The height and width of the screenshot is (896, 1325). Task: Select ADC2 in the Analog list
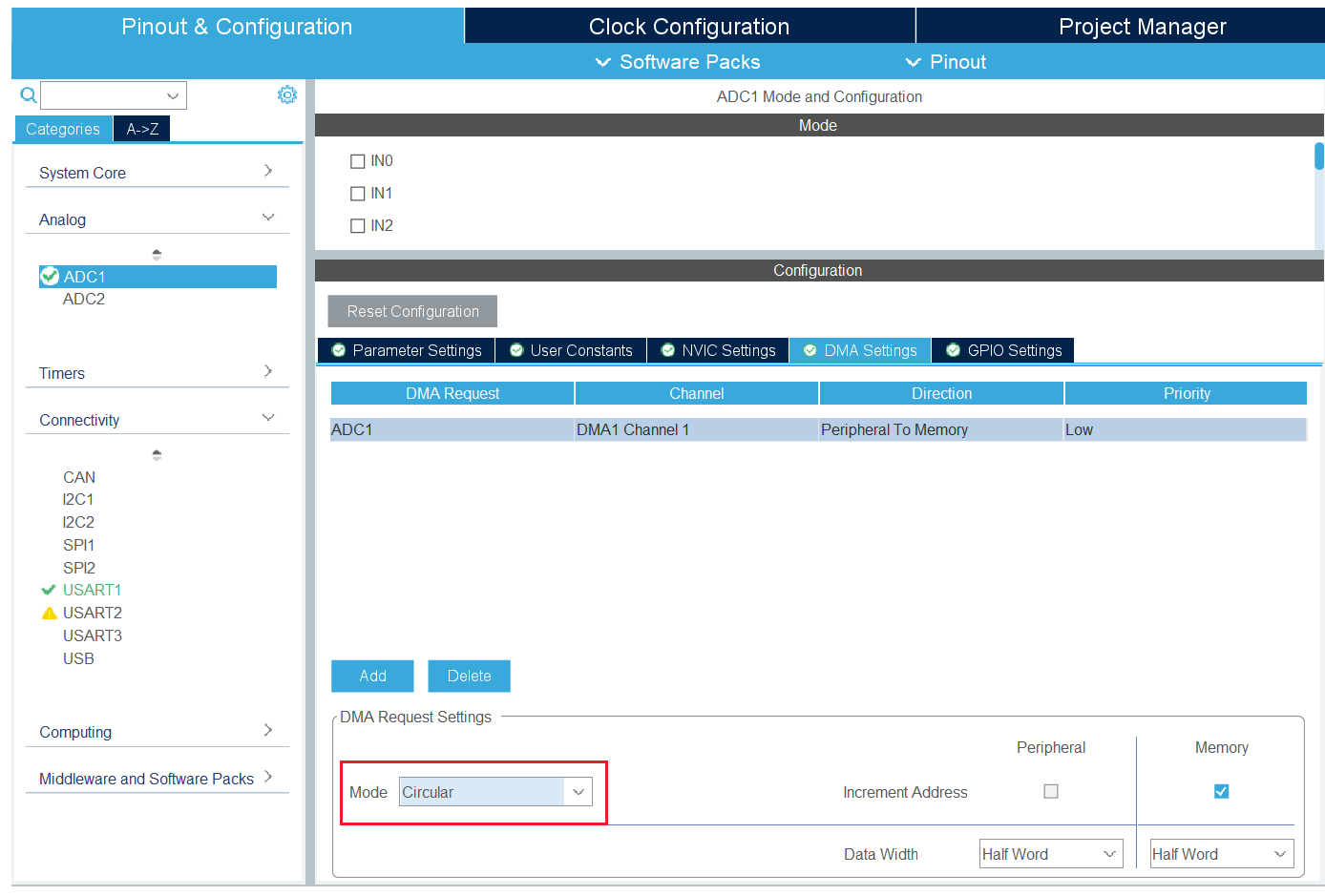(84, 299)
